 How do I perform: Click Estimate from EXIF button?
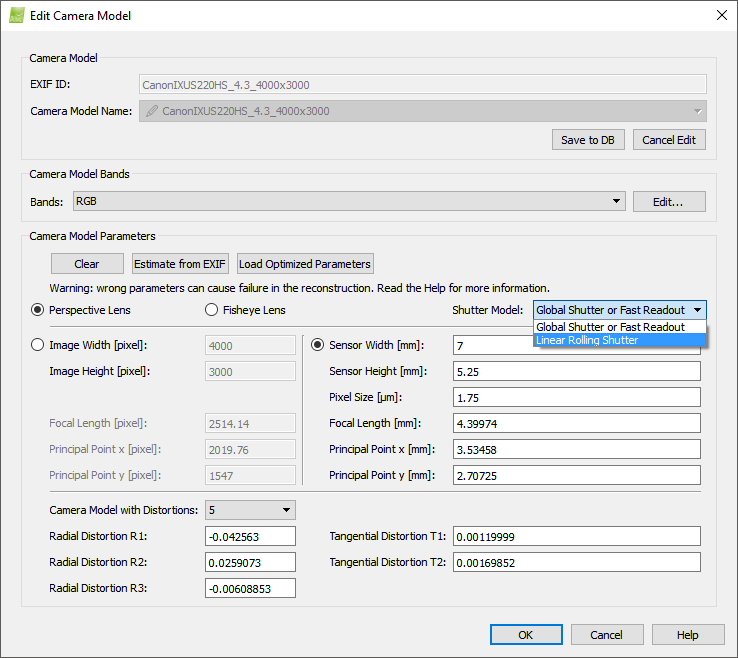point(180,264)
